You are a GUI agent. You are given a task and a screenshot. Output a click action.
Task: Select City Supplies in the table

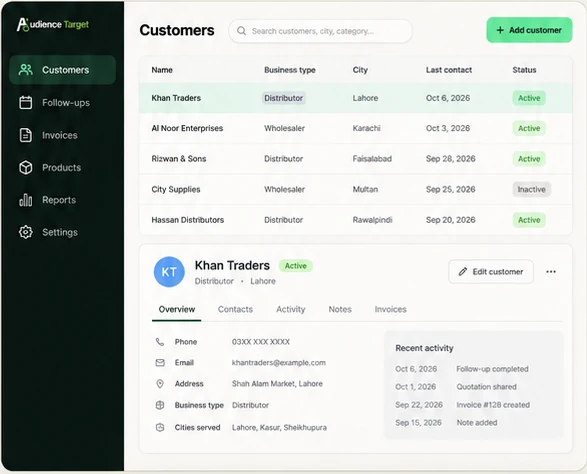176,189
